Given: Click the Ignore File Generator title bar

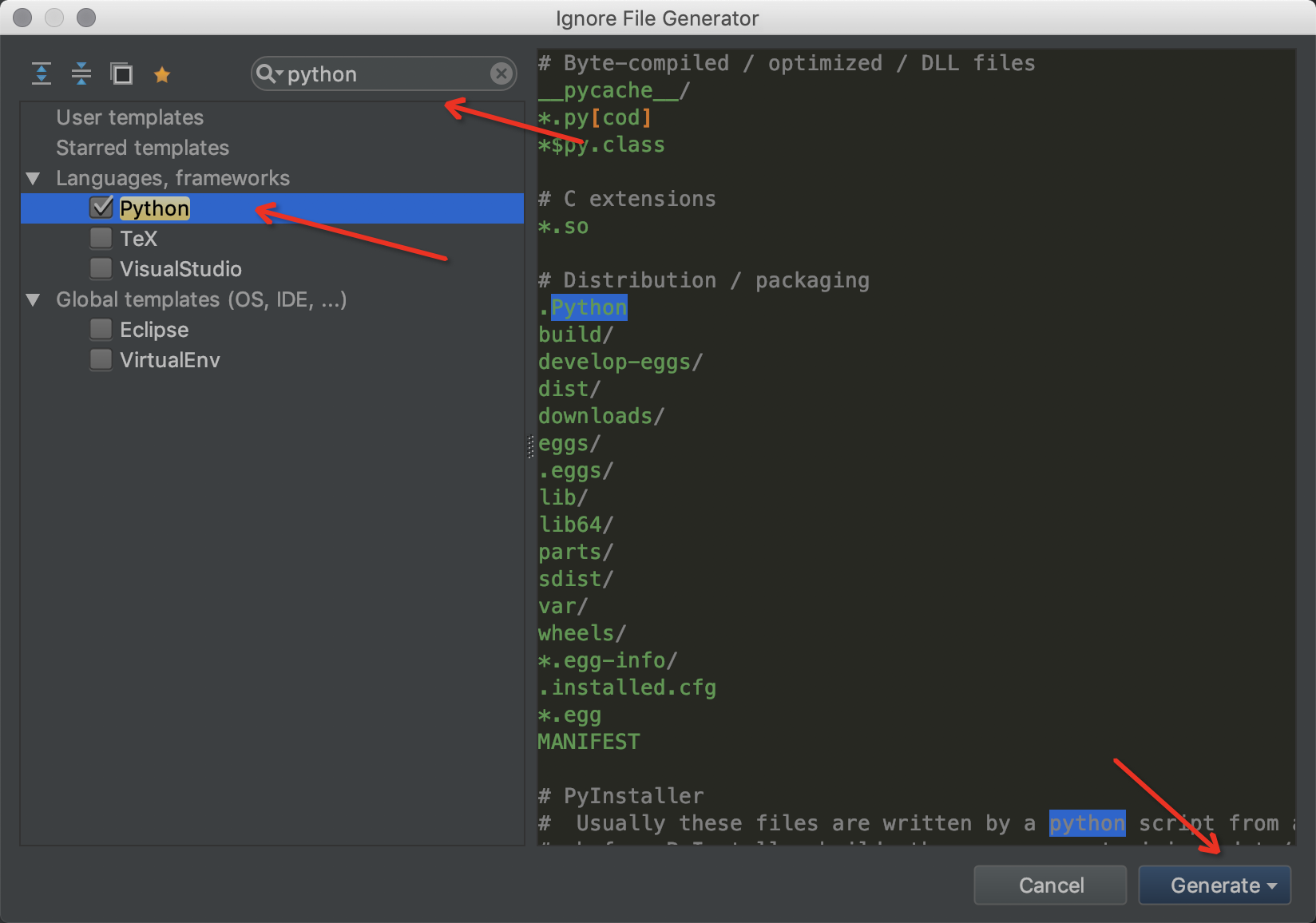Looking at the screenshot, I should (x=657, y=18).
